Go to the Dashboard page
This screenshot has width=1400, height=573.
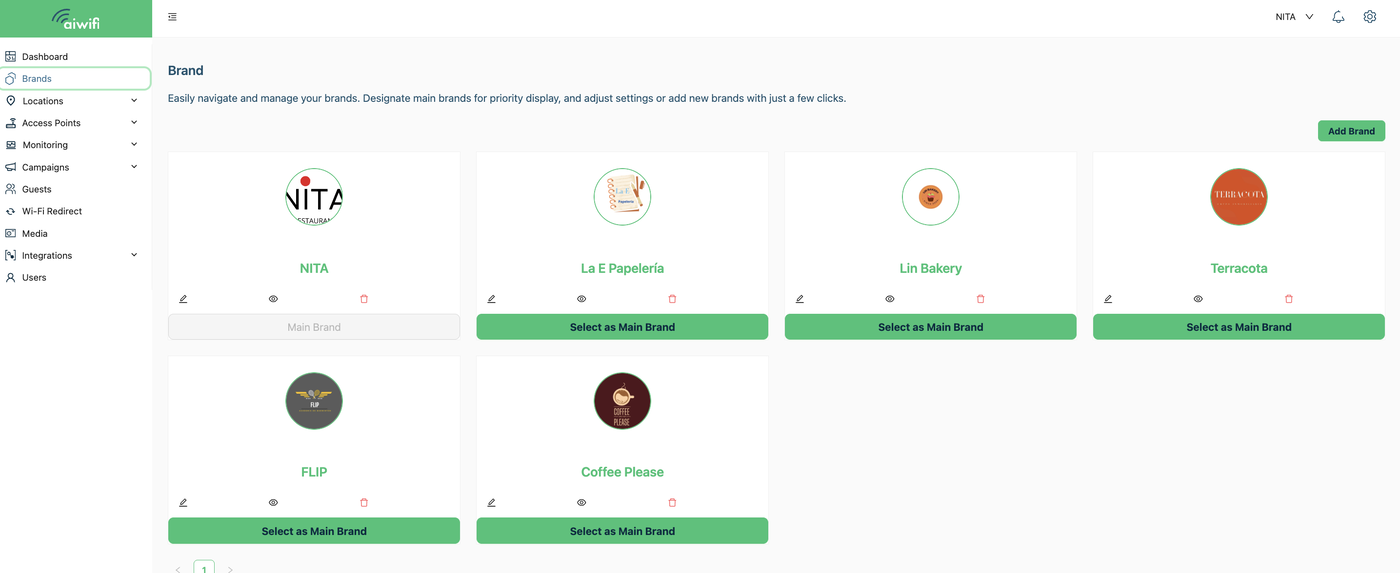point(45,57)
